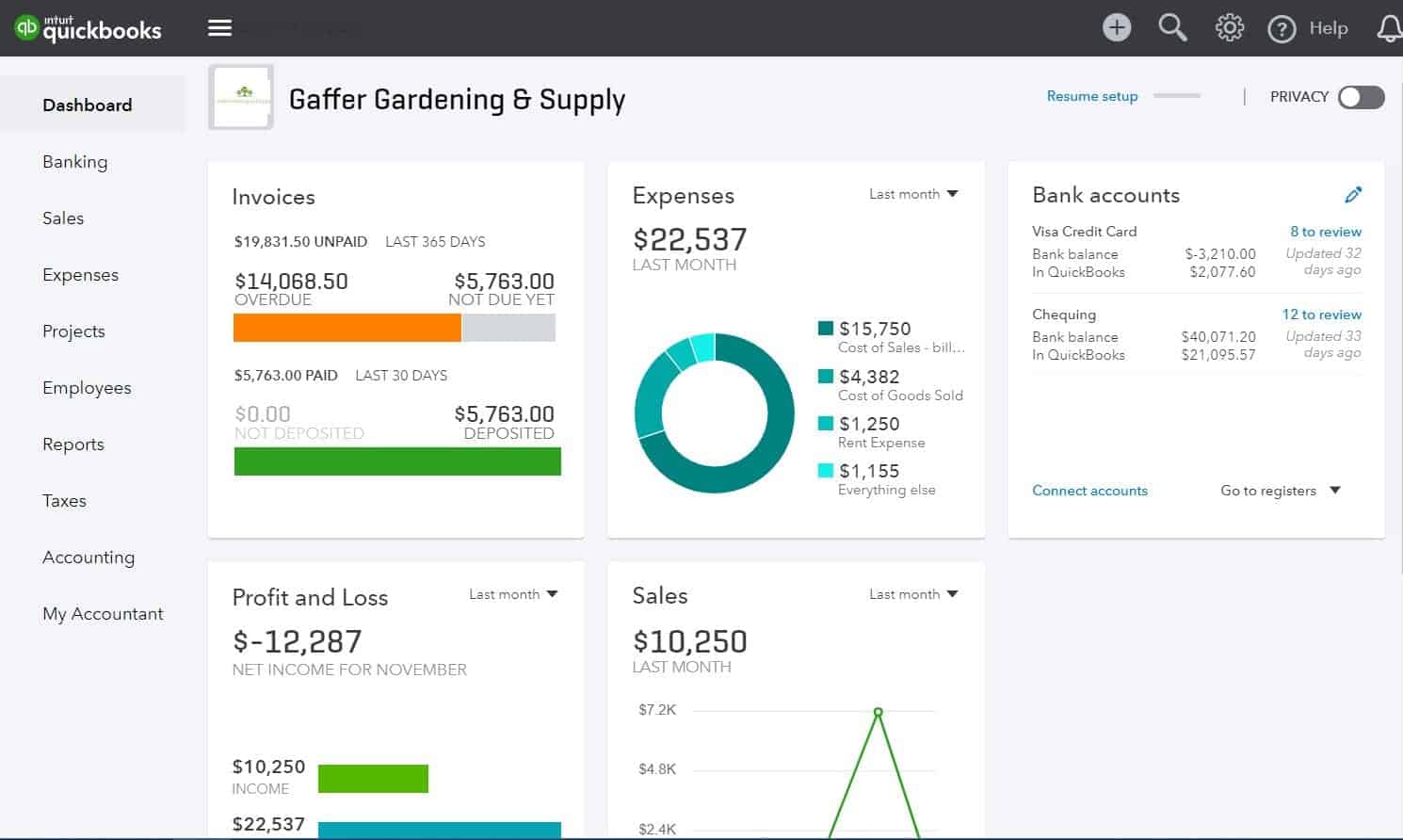Click the Visa Credit Card account name
This screenshot has height=840, width=1403.
click(x=1084, y=232)
